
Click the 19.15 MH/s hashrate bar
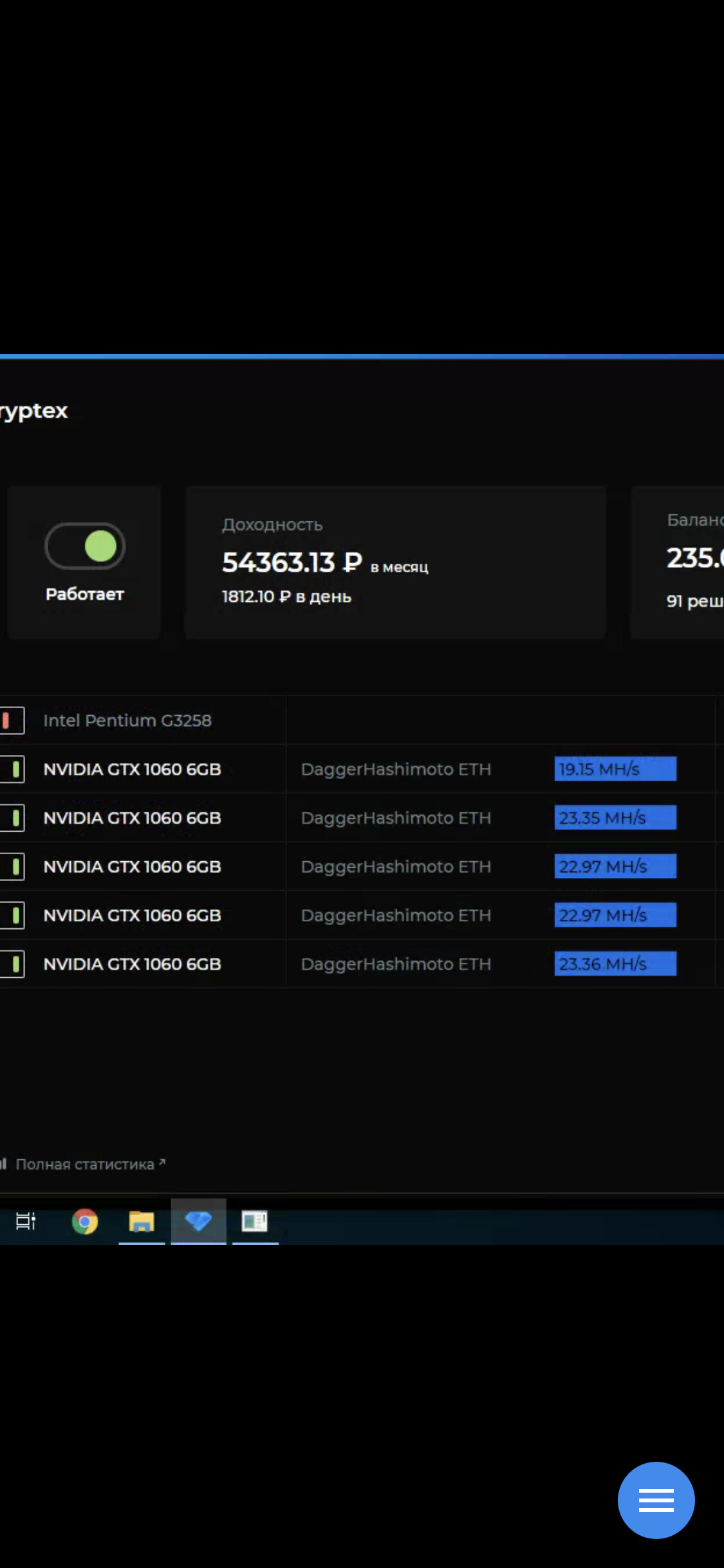tap(615, 769)
